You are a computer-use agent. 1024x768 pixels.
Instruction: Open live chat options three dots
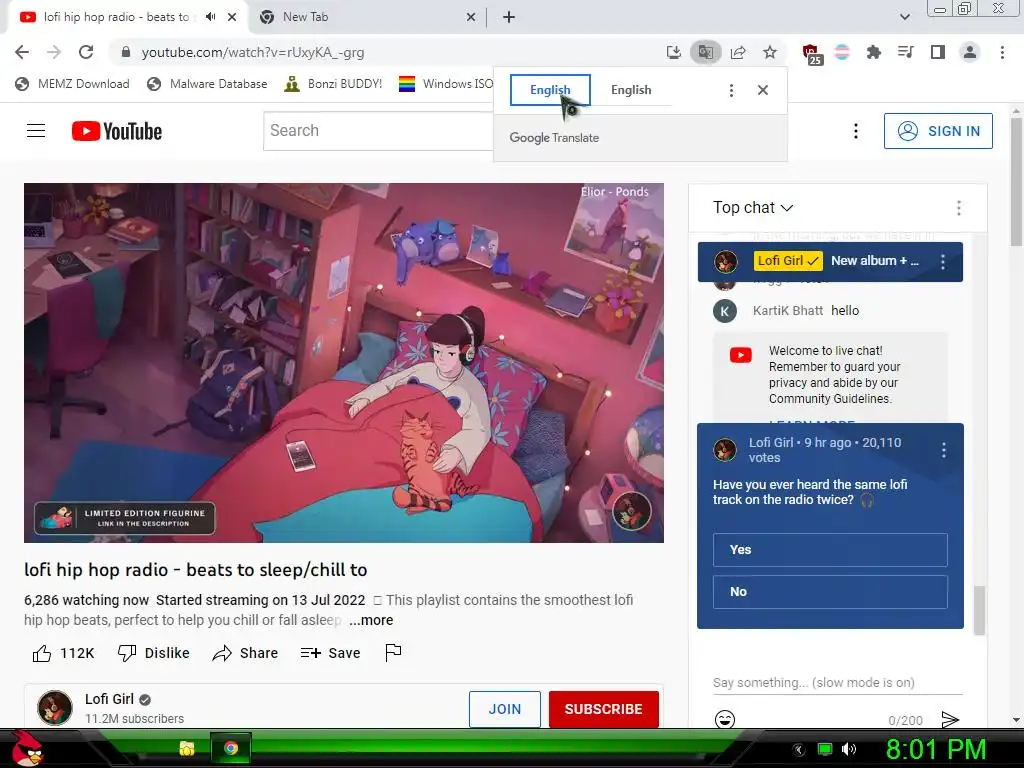click(x=959, y=208)
